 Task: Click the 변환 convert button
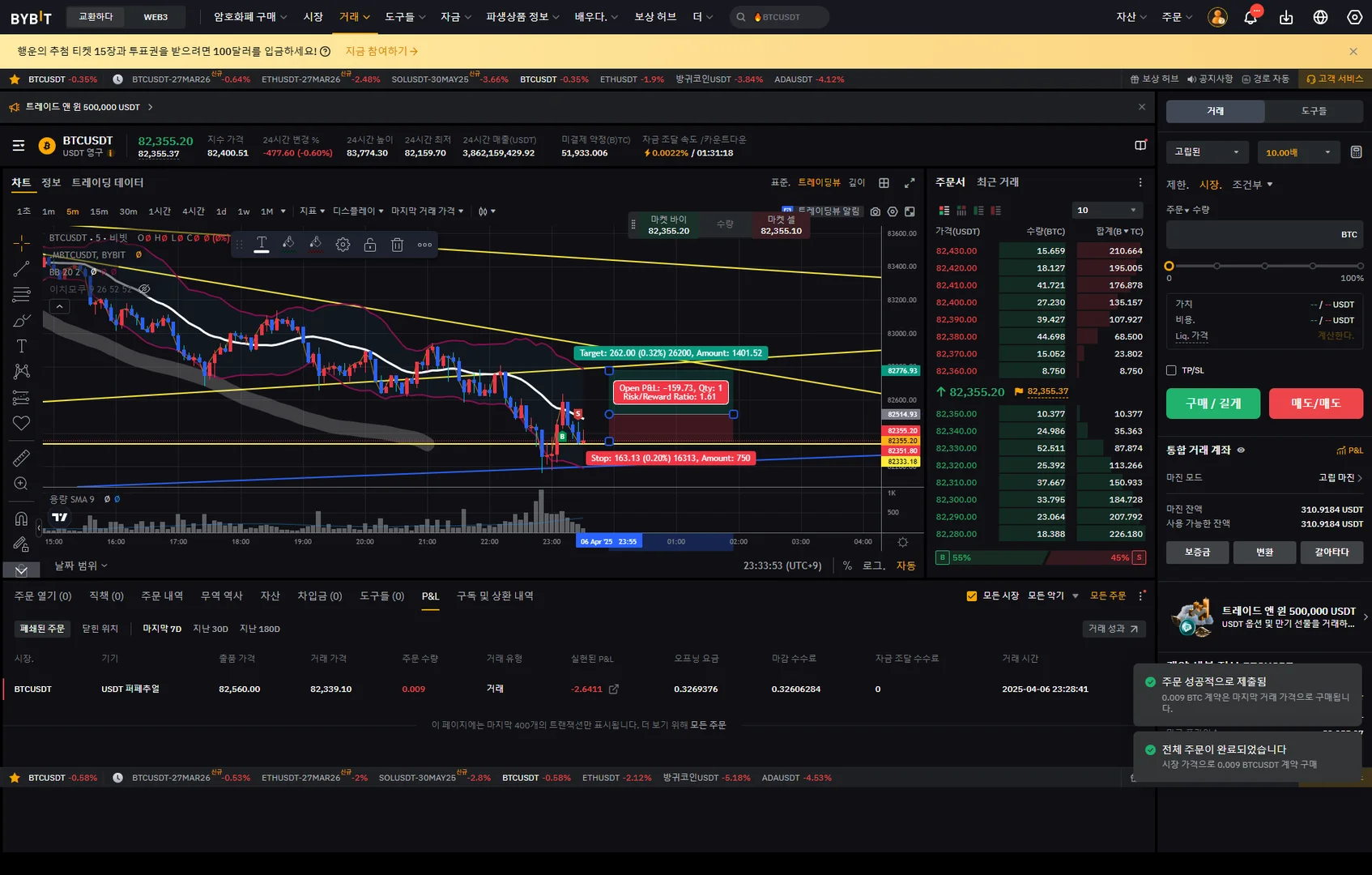[x=1264, y=553]
